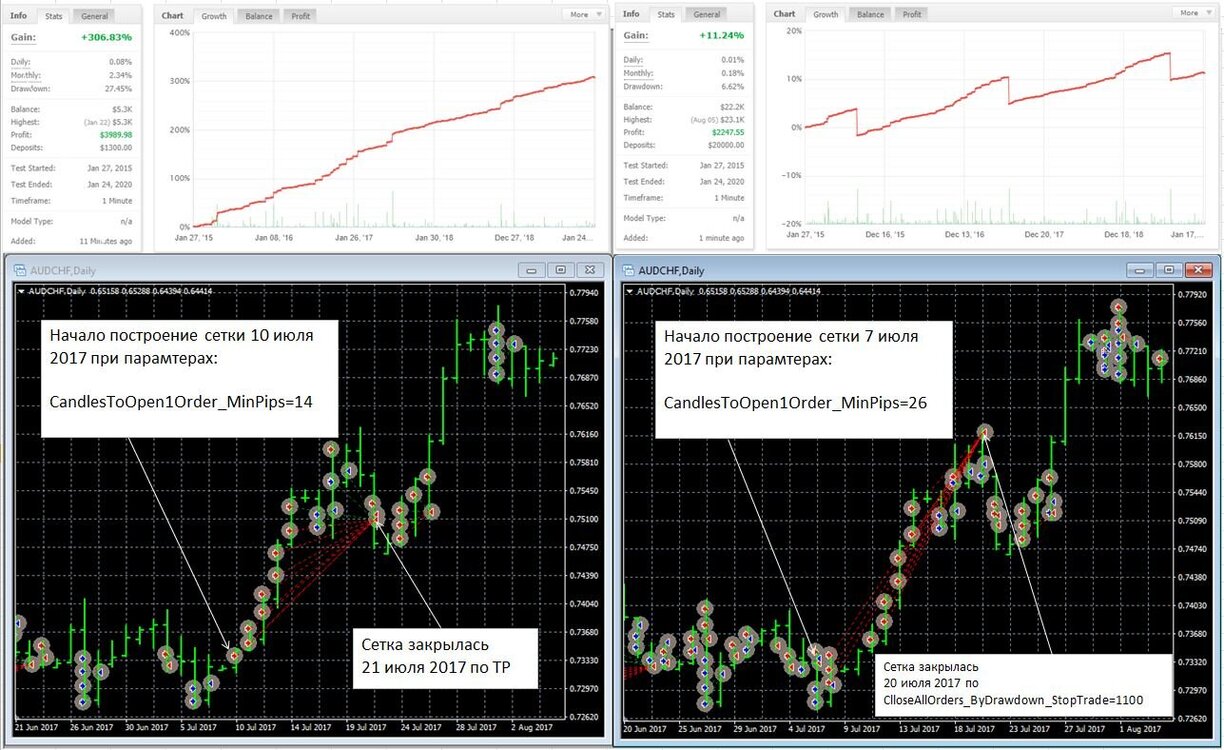The height and width of the screenshot is (750, 1224).
Task: Click the 400% axis label
Action: (x=180, y=33)
